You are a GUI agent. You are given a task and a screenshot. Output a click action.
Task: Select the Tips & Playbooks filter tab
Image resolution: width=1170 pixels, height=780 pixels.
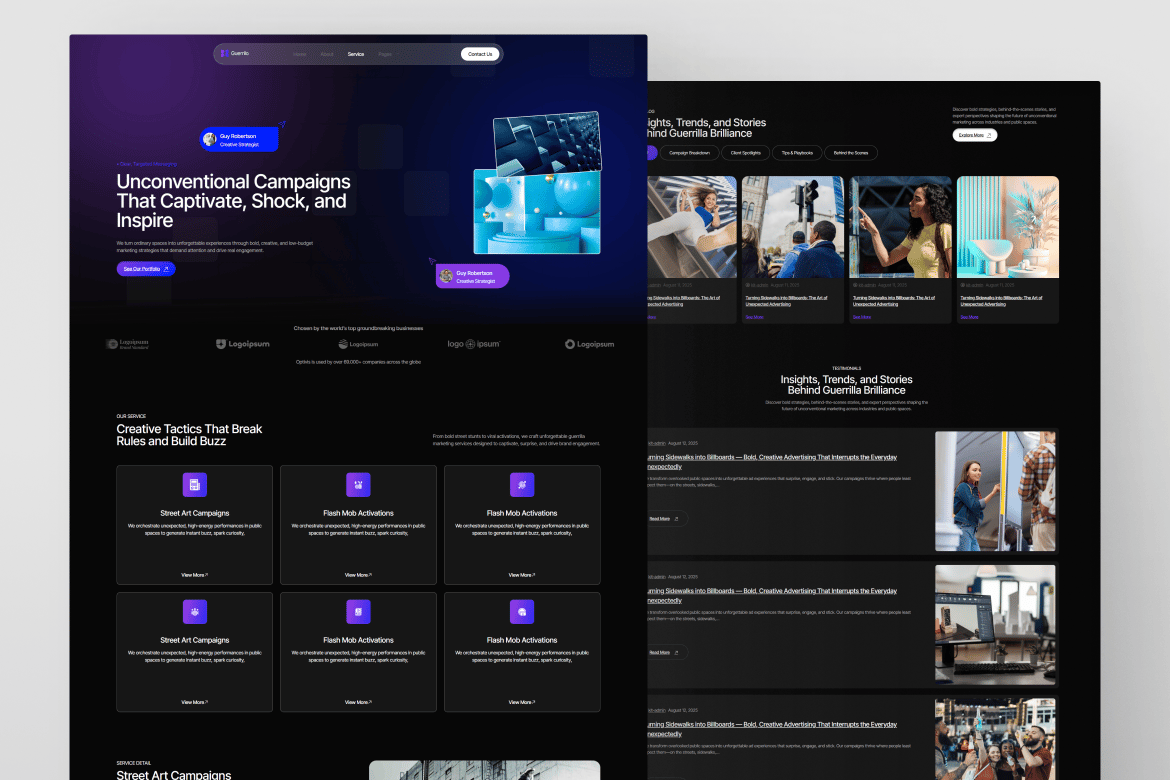(797, 153)
